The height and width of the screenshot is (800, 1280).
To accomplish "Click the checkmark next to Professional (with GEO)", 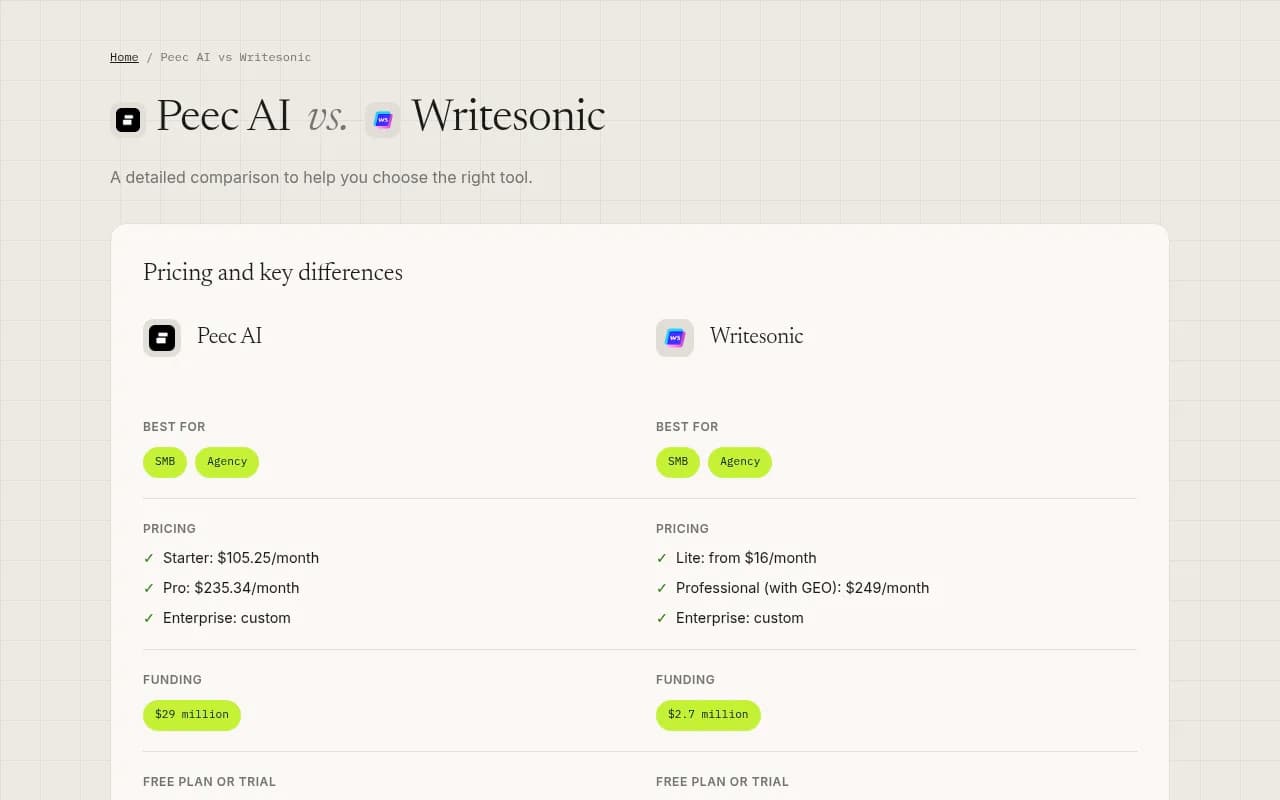I will [662, 588].
